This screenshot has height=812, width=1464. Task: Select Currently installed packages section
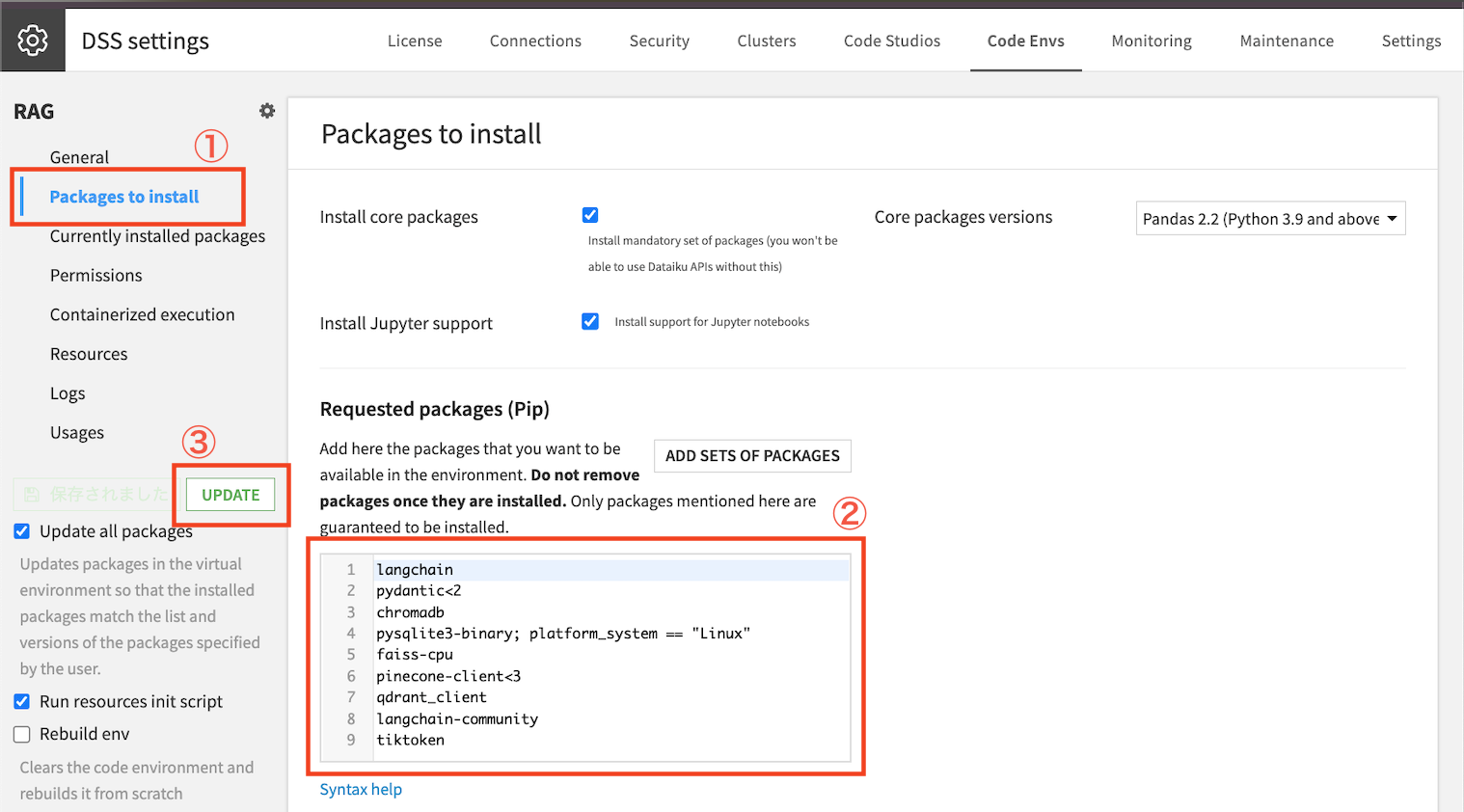(x=157, y=236)
